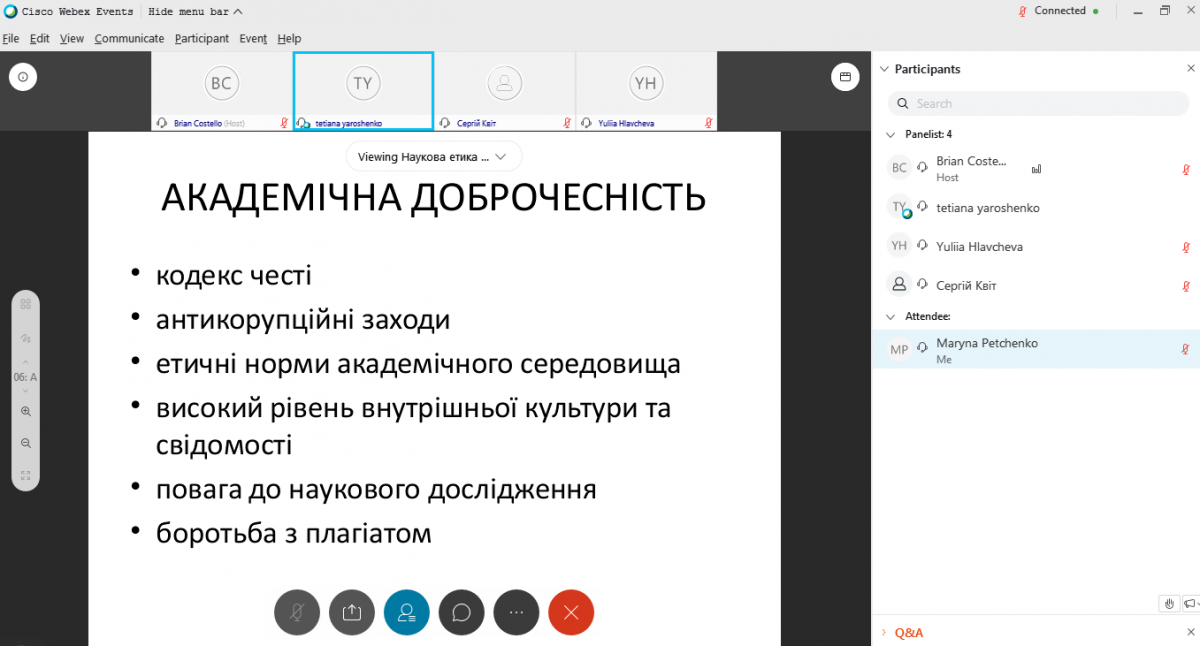
Task: Zoom in on the shared slide
Action: click(26, 411)
